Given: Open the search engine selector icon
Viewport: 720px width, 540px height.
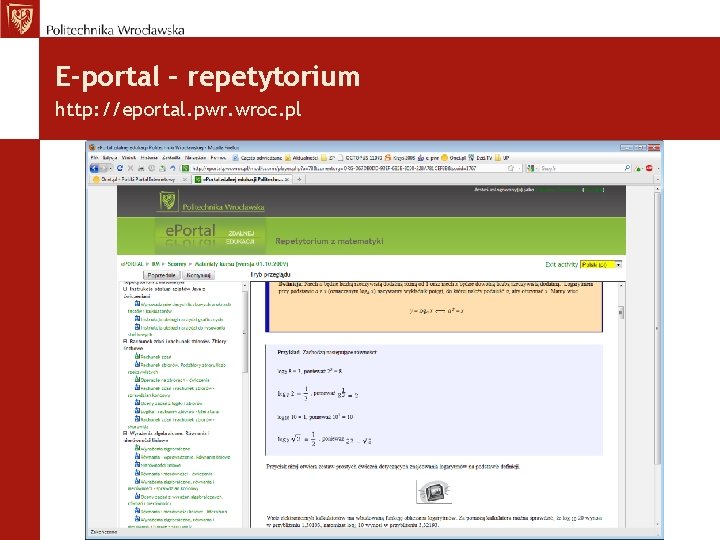Looking at the screenshot, I should point(531,169).
